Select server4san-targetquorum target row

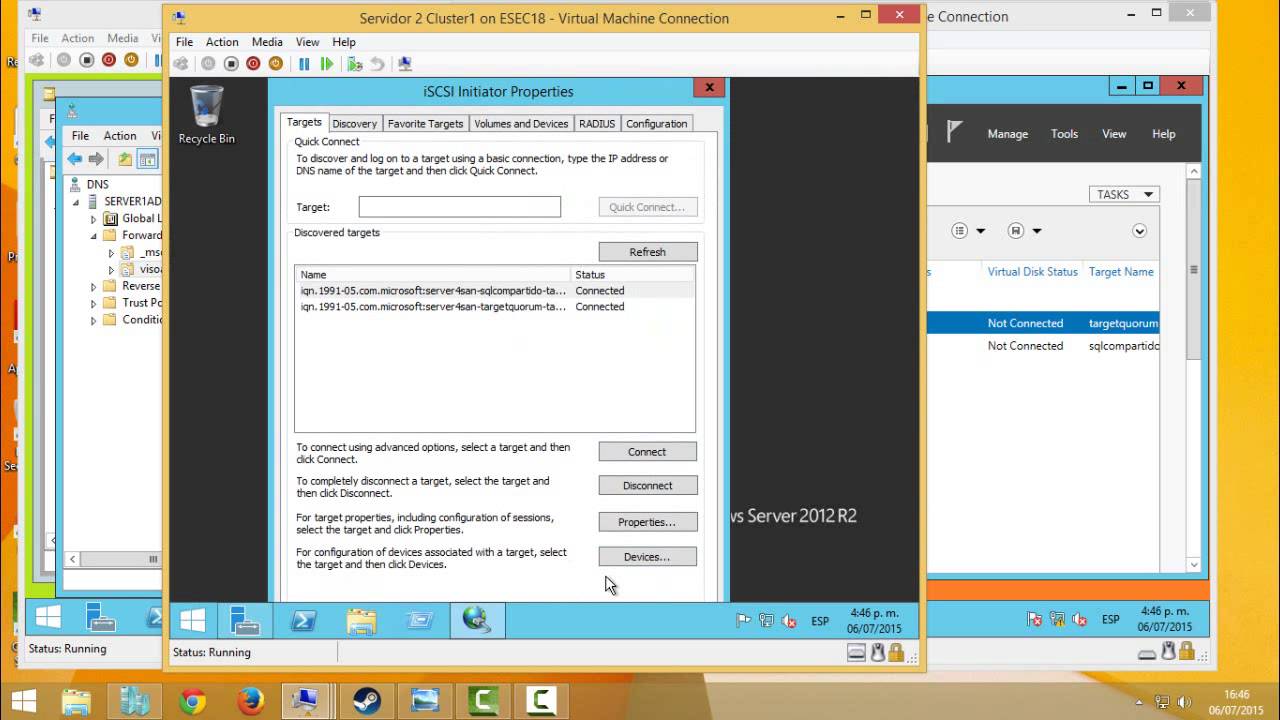pos(494,307)
